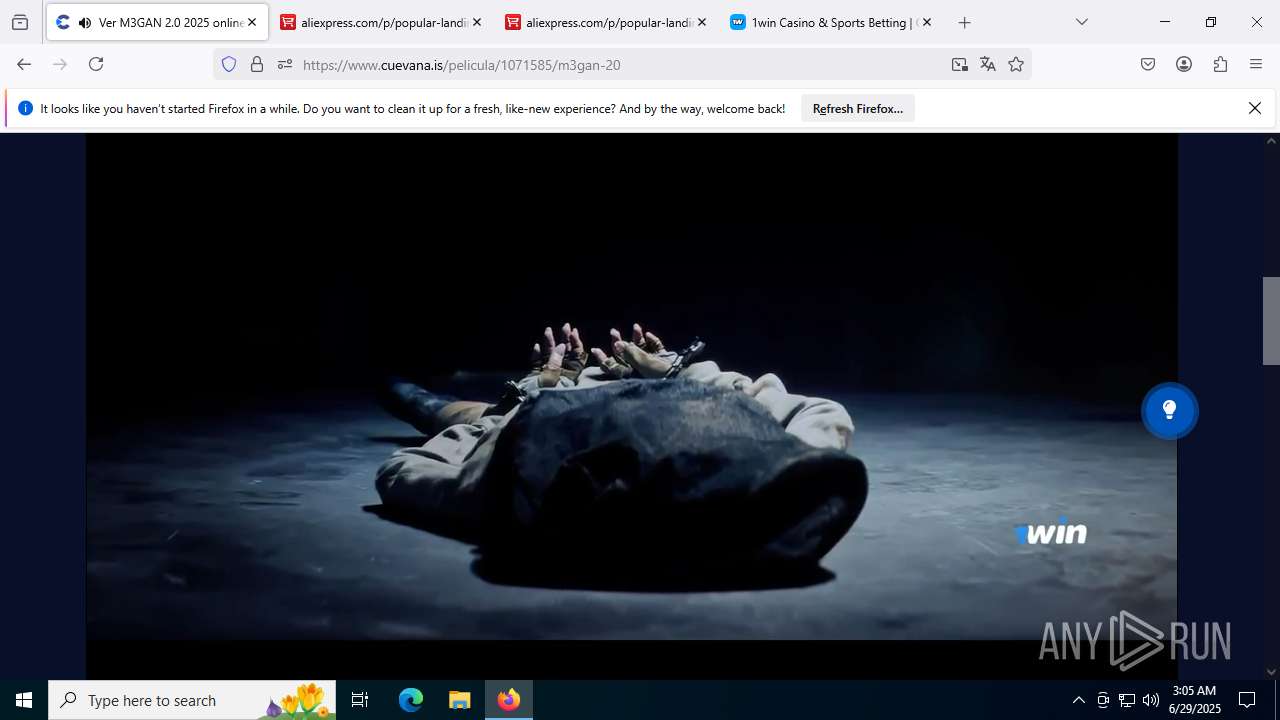Click the scrollbar down arrow
1280x720 pixels.
(1271, 672)
